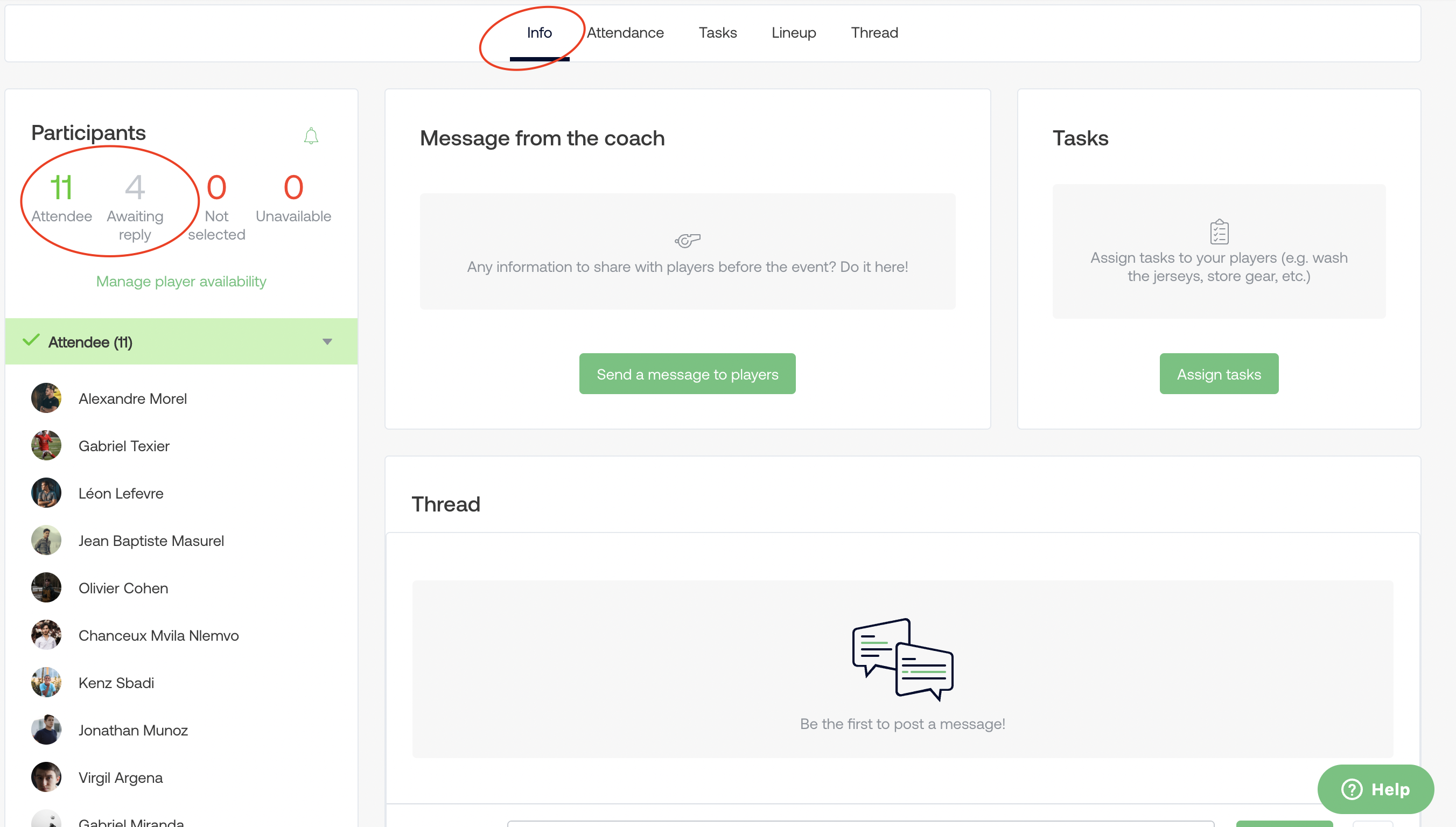Viewport: 1456px width, 827px height.
Task: Collapse the Attendee (11) dropdown arrow
Action: [x=327, y=341]
